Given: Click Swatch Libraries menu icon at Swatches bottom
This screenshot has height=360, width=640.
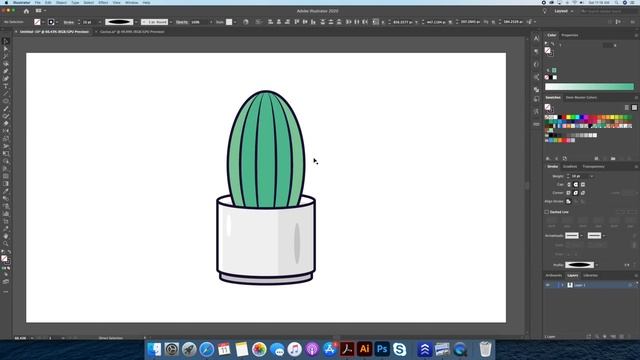Looking at the screenshot, I should click(x=548, y=158).
